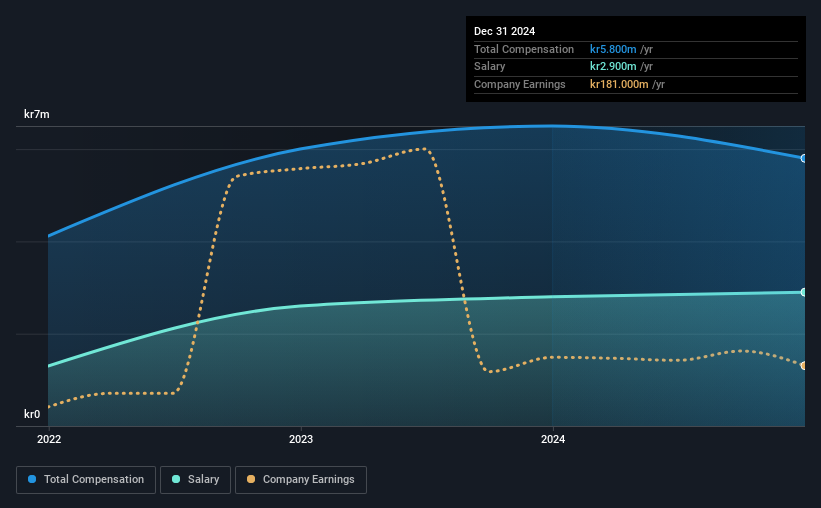Screen dimensions: 821x508
Task: Toggle the Salary legend button
Action: 195,480
